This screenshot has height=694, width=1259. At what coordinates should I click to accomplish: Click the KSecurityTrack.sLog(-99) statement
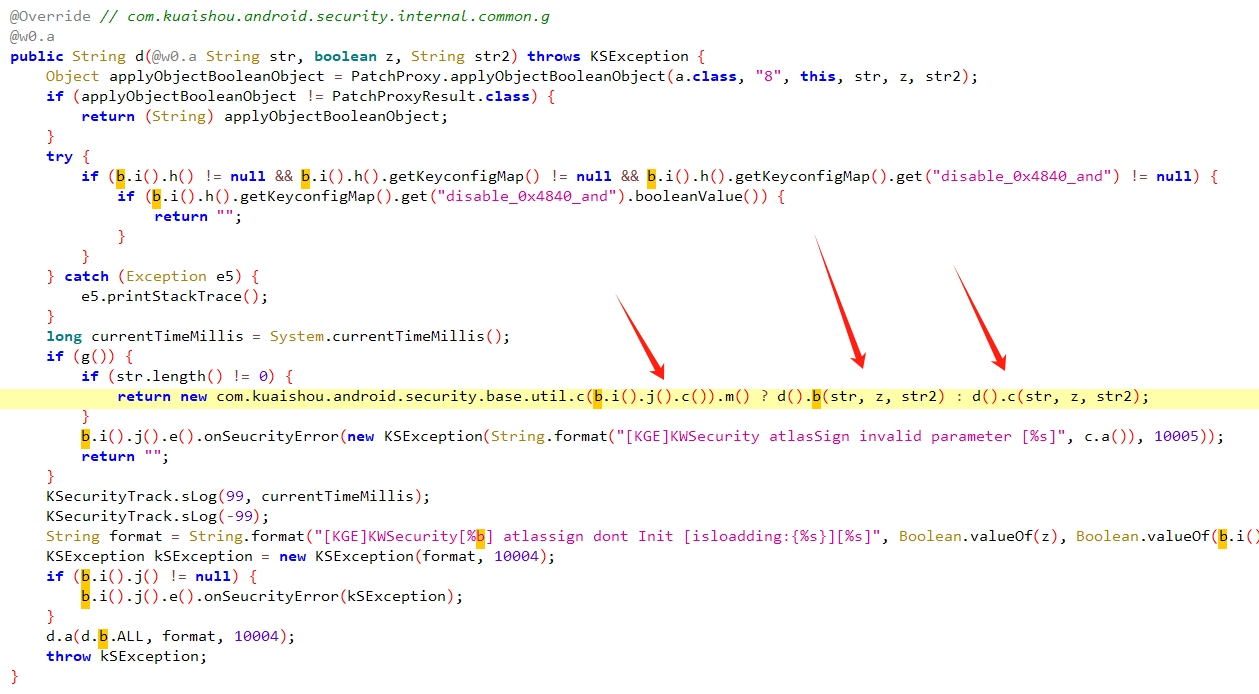[158, 516]
